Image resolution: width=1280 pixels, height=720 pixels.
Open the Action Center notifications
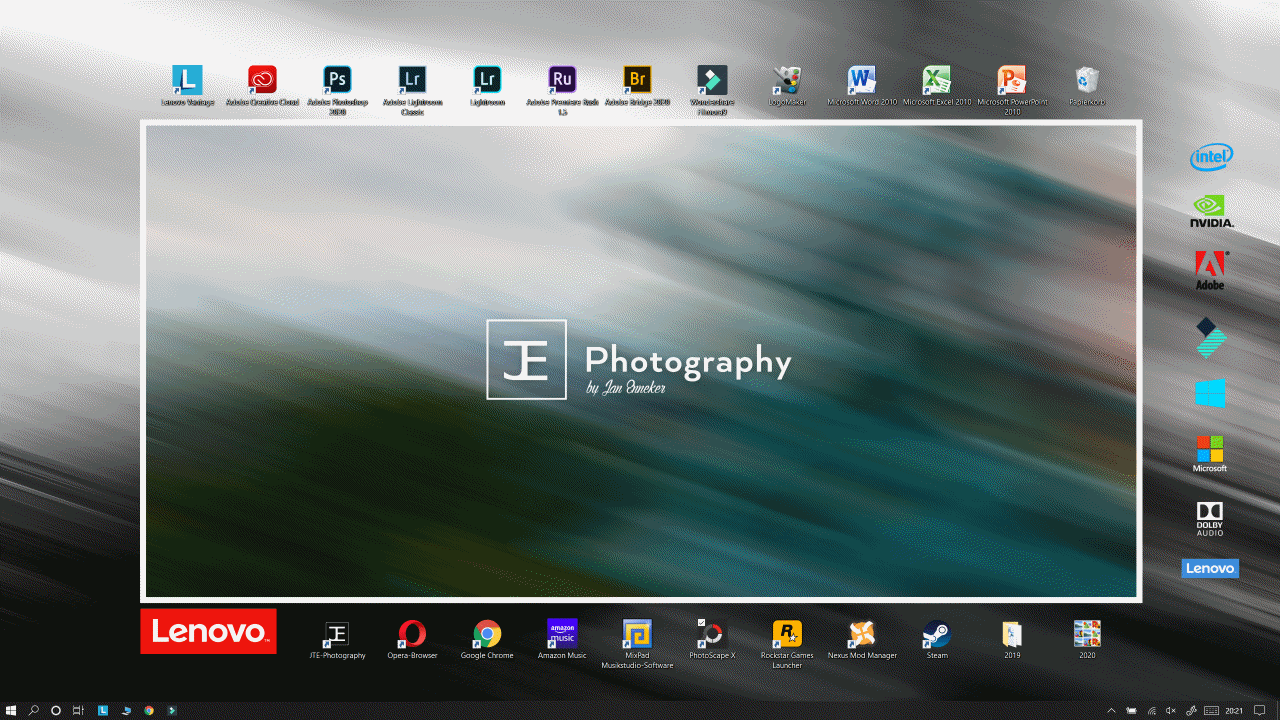tap(1260, 710)
